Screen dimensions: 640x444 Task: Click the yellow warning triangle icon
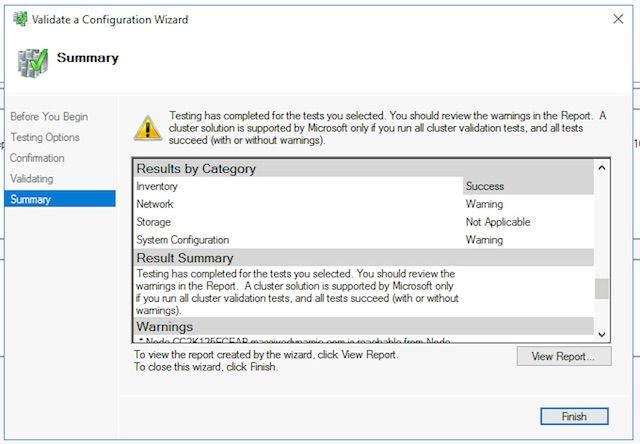[148, 127]
